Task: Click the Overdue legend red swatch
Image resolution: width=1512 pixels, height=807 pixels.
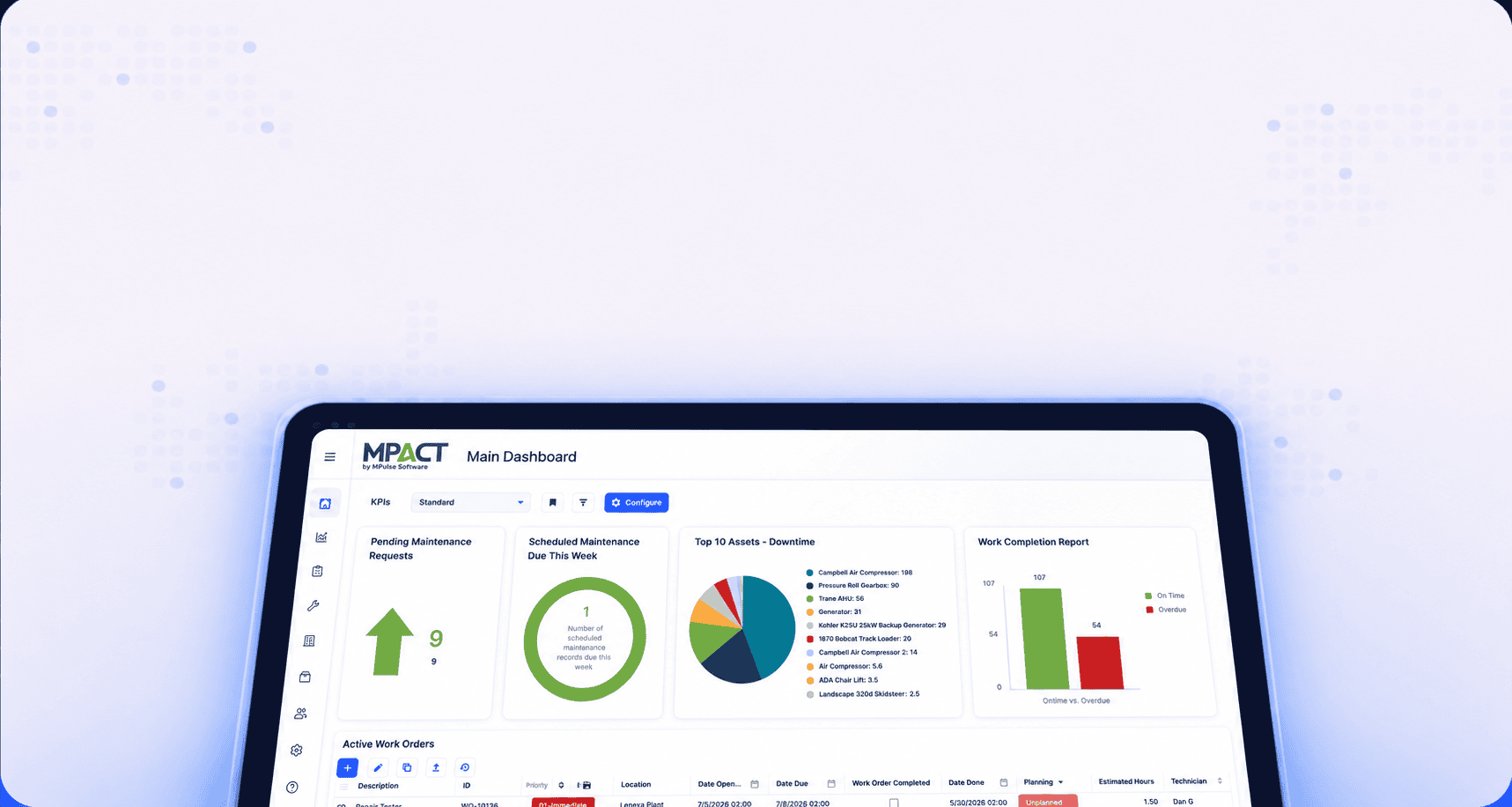Action: pos(1150,610)
